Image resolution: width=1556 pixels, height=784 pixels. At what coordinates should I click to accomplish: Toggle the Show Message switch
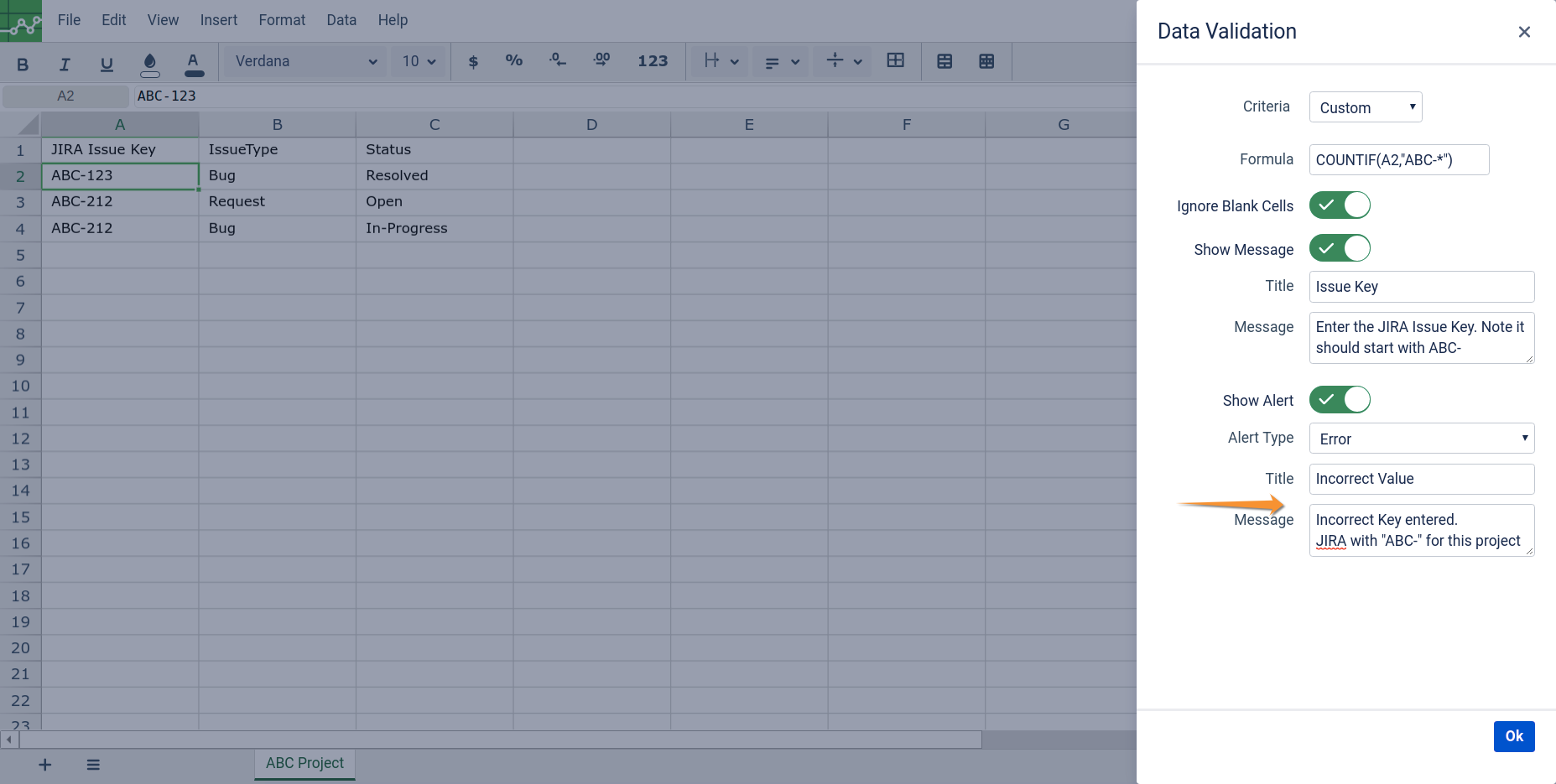[1340, 249]
